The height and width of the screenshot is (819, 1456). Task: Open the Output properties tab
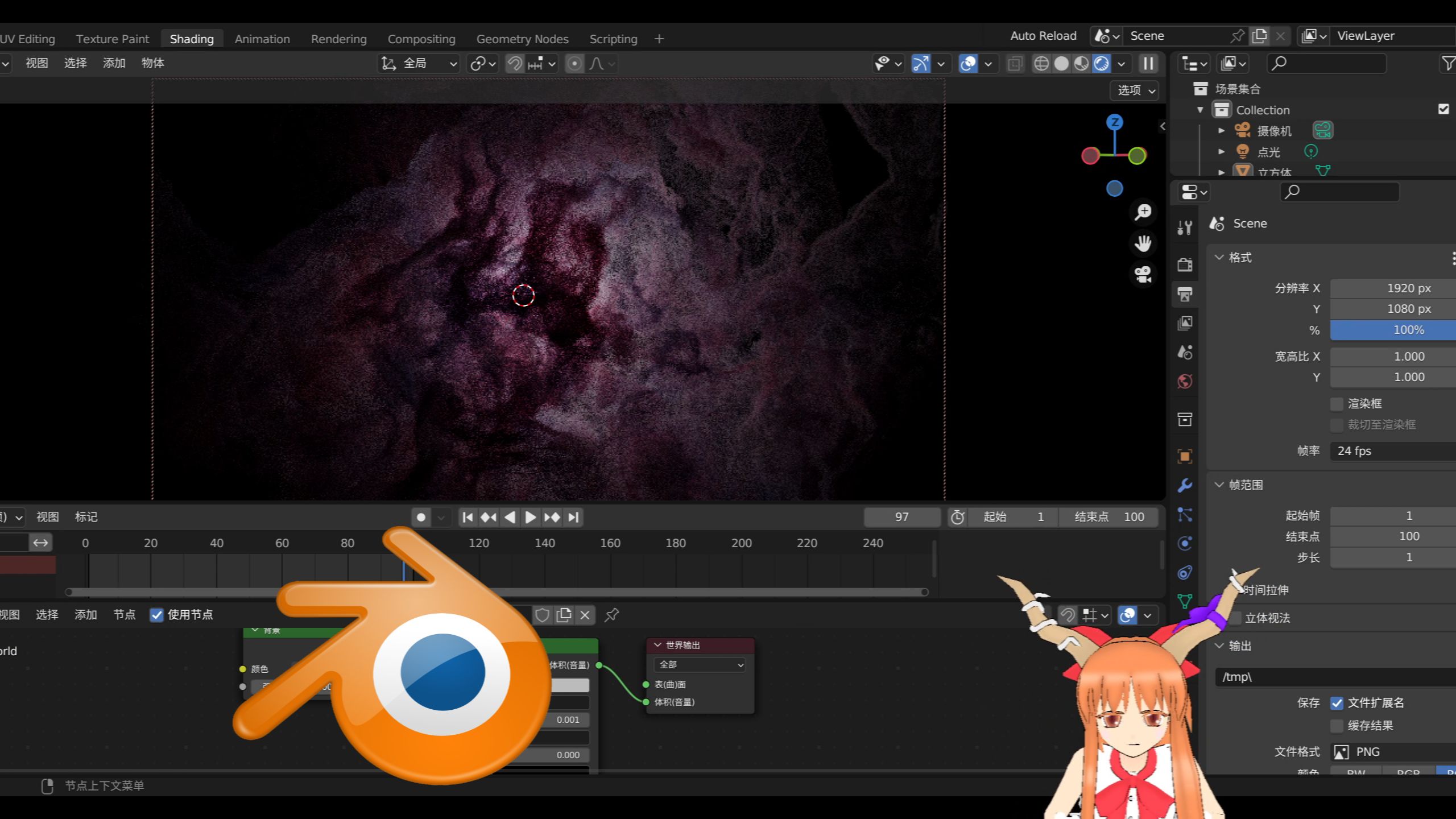click(1185, 294)
